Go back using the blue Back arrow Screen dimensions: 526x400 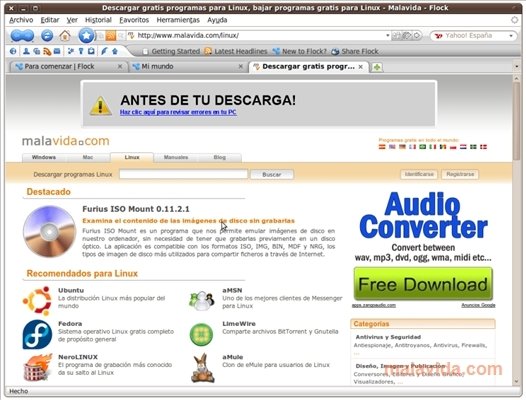(x=17, y=36)
